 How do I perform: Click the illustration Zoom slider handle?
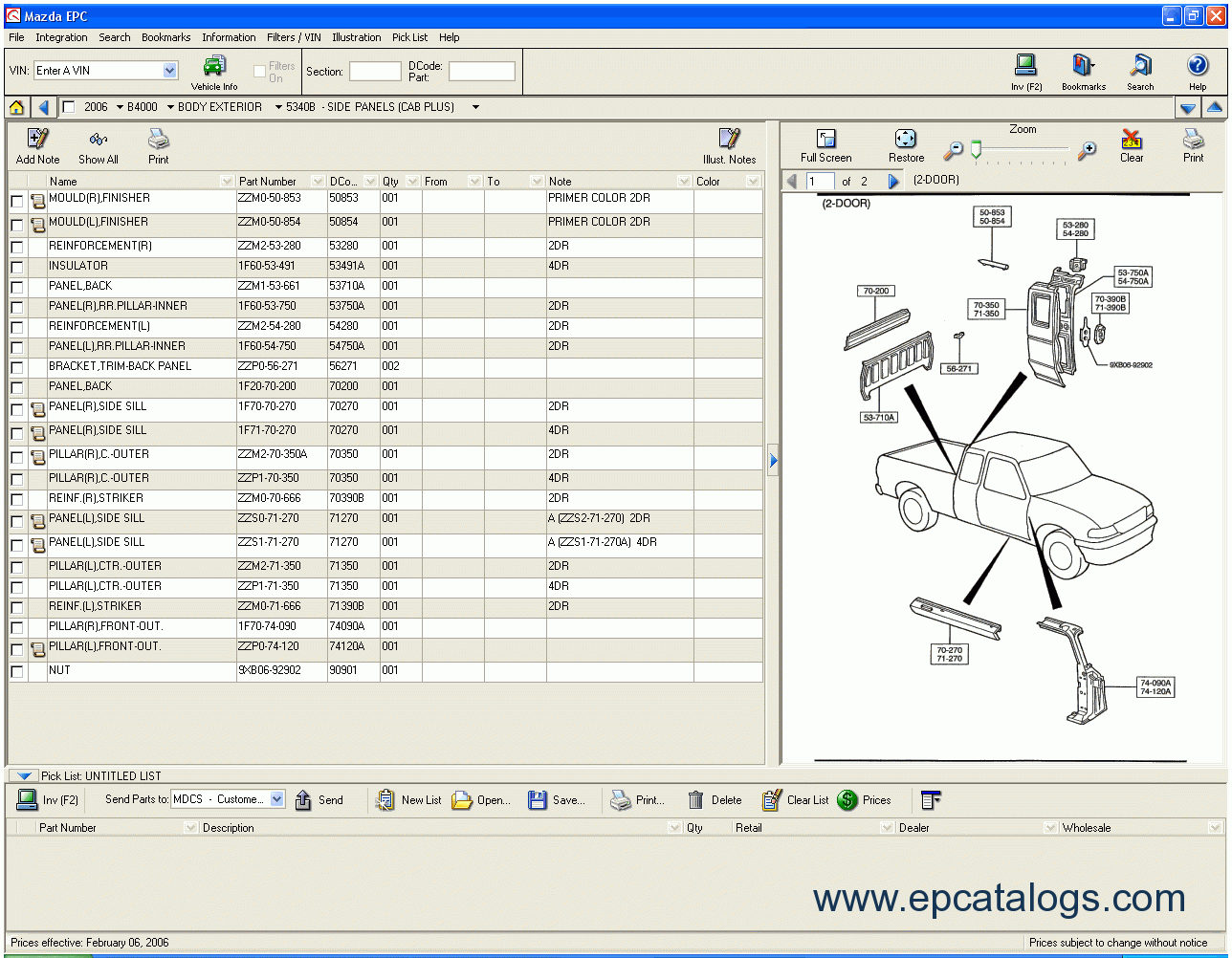[976, 150]
